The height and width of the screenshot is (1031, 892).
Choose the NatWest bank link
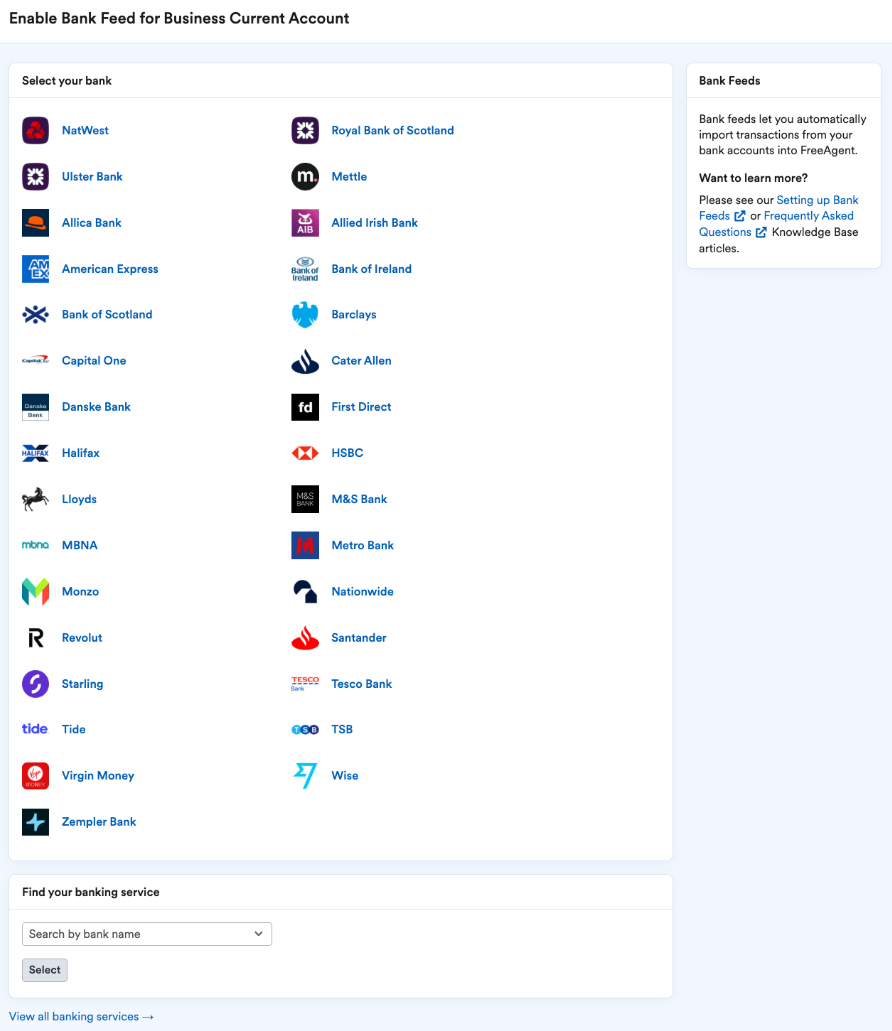85,130
